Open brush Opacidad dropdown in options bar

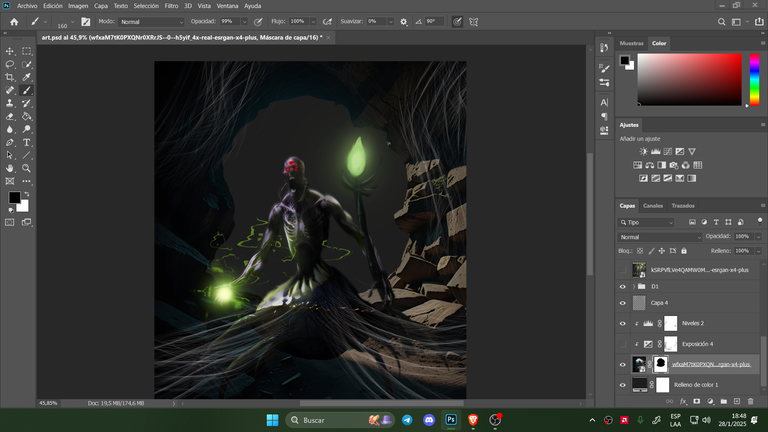point(244,22)
